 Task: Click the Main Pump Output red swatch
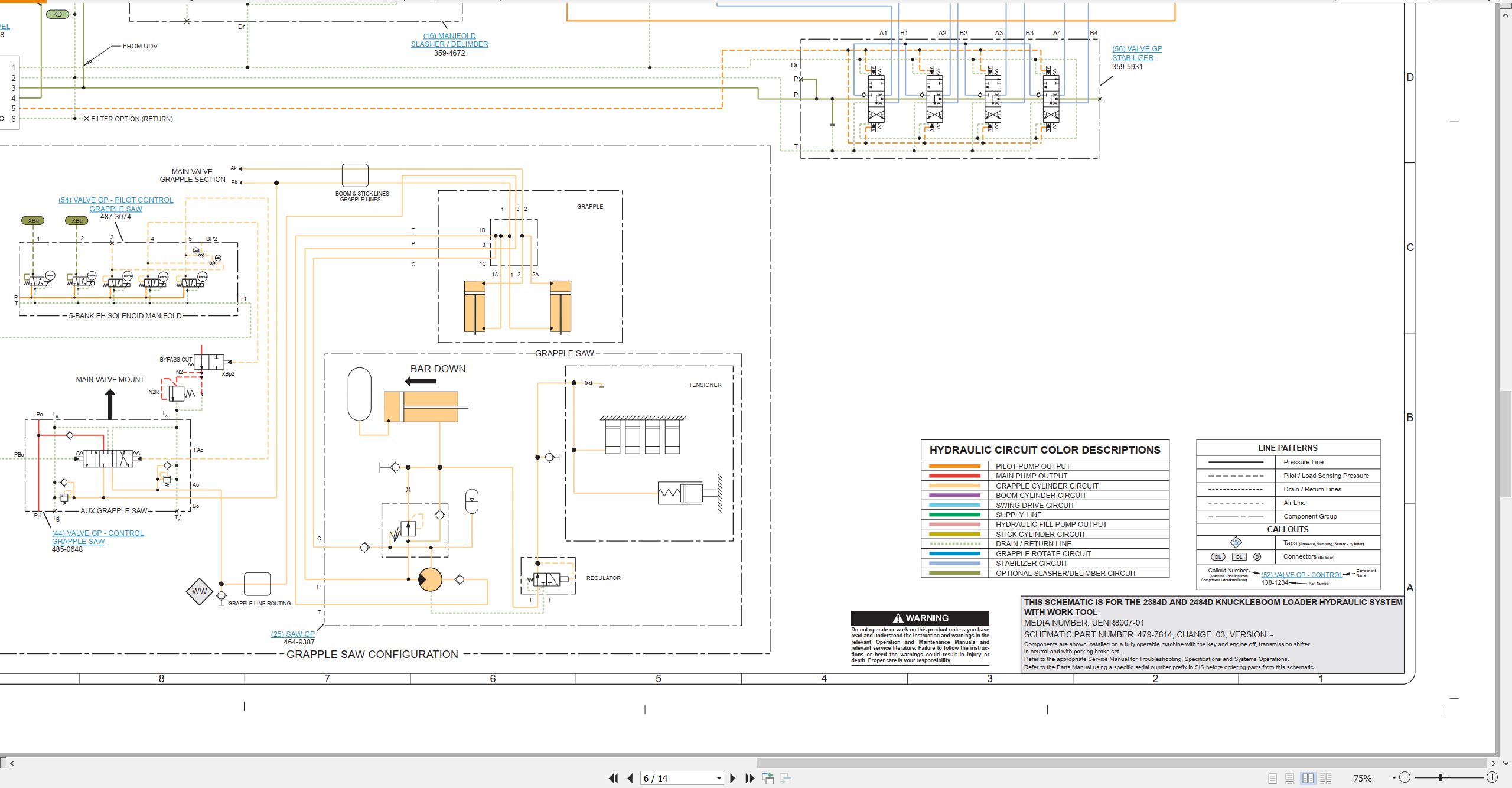[x=954, y=476]
